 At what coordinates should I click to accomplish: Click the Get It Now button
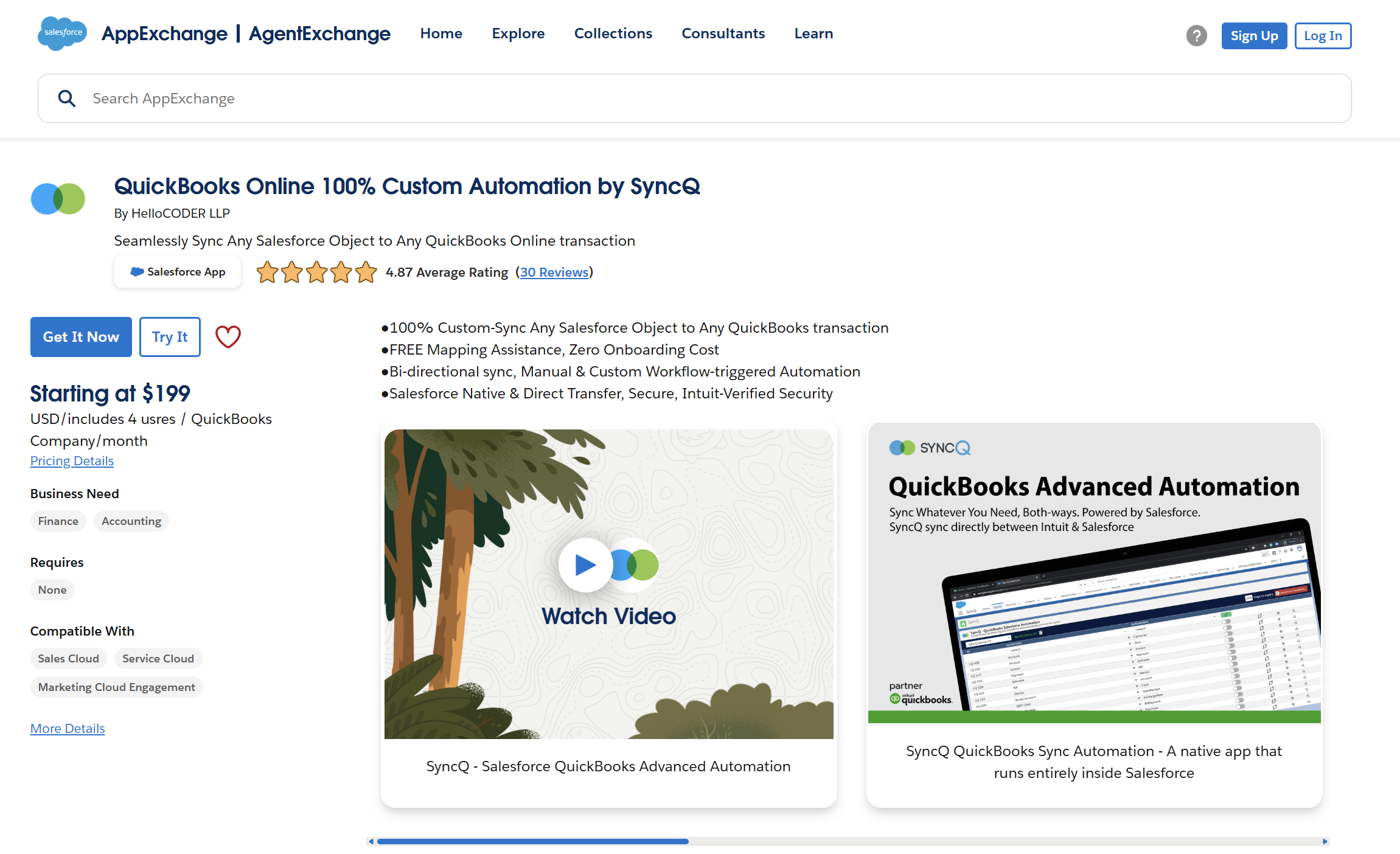(81, 337)
